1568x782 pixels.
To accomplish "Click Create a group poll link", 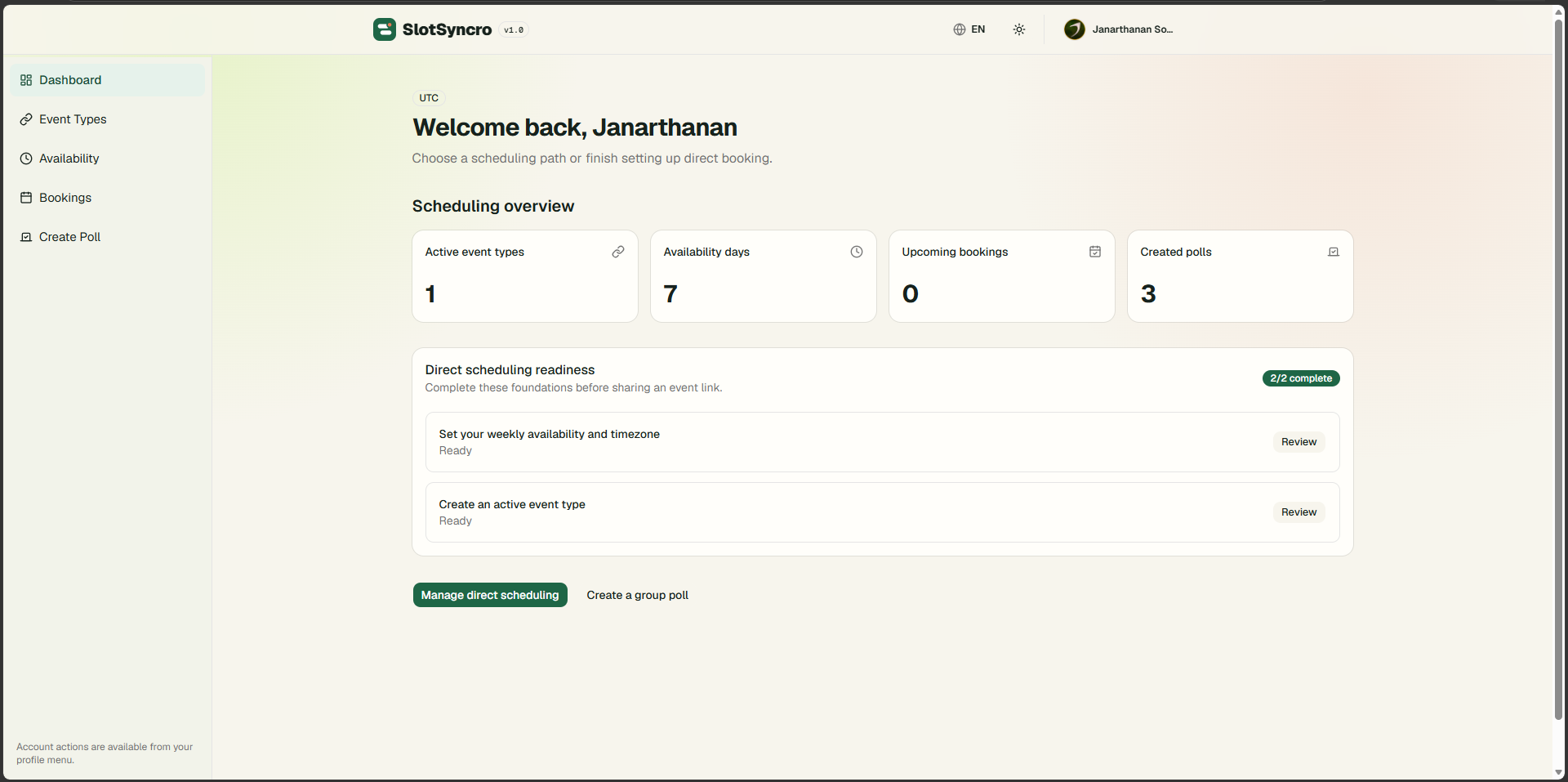I will (637, 595).
